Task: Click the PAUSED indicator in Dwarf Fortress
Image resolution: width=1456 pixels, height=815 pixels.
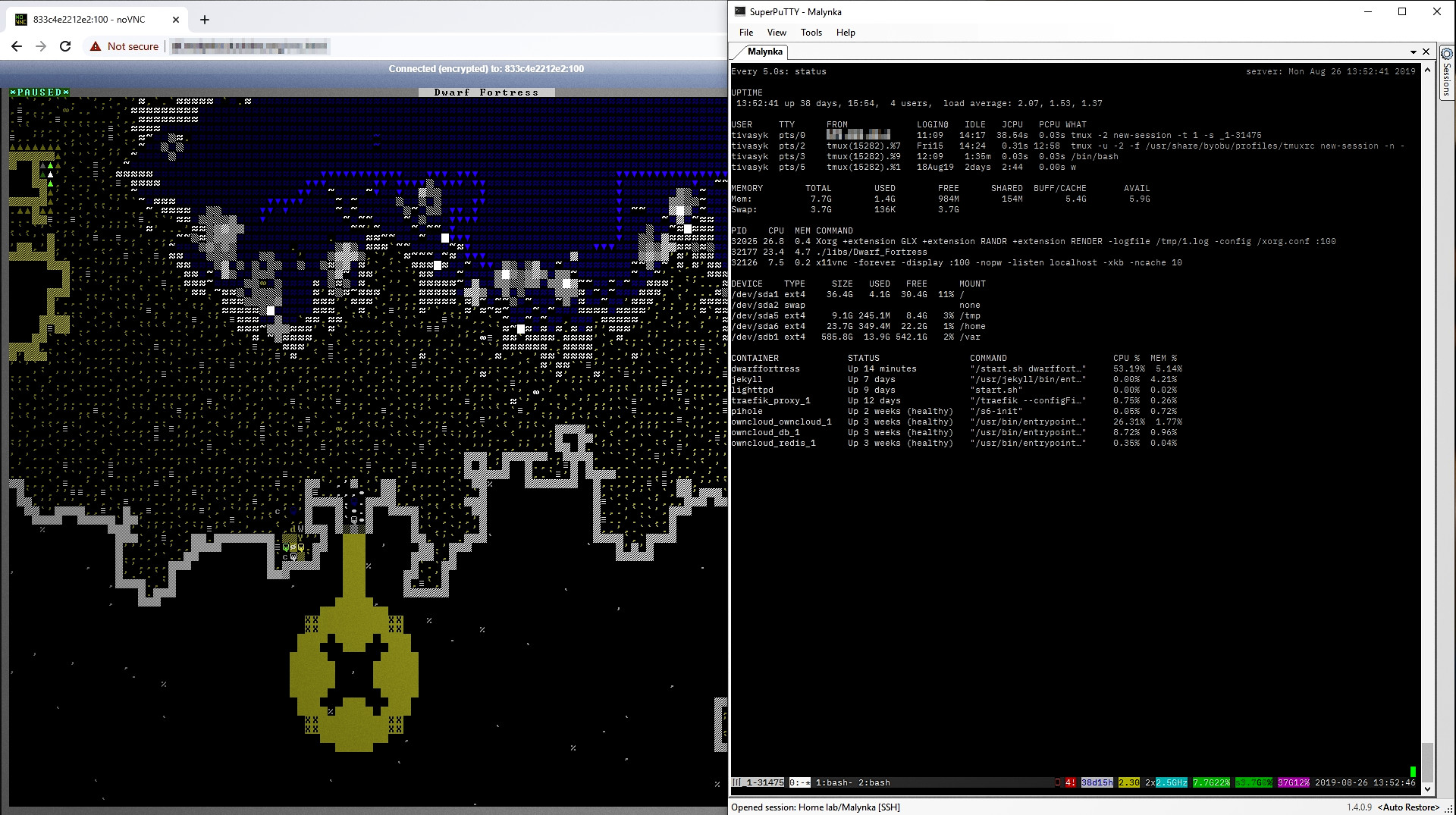Action: (39, 92)
